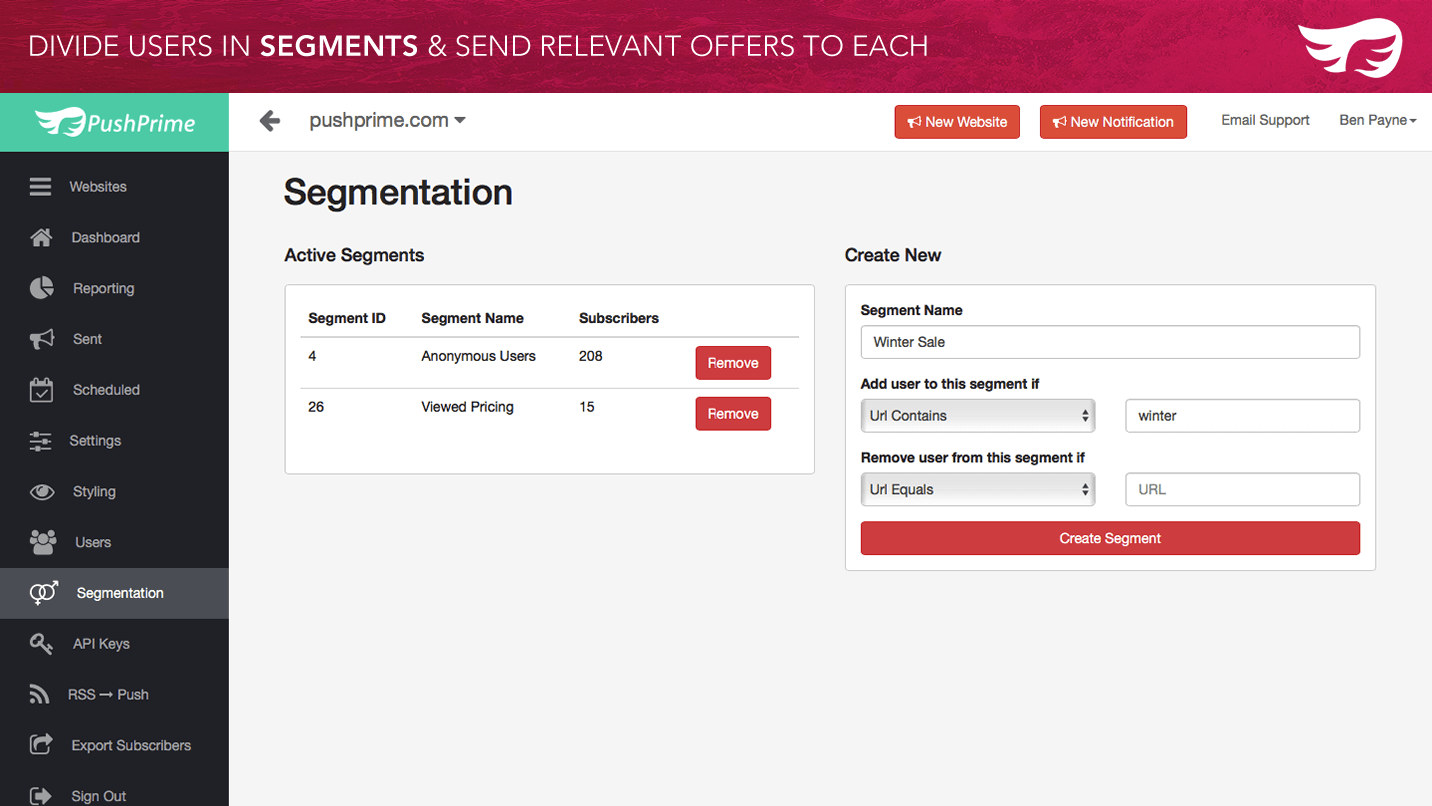Open RSS → Push page
Image resolution: width=1432 pixels, height=806 pixels.
[x=108, y=695]
